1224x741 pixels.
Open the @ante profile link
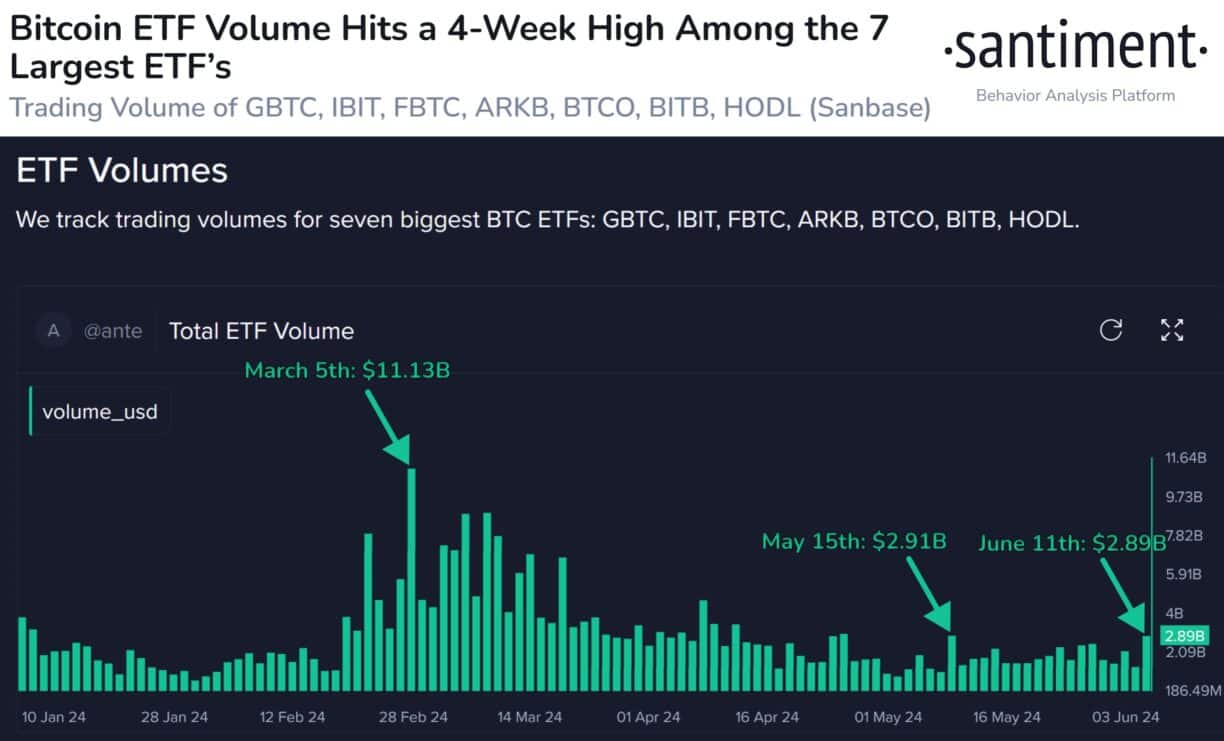tap(113, 331)
